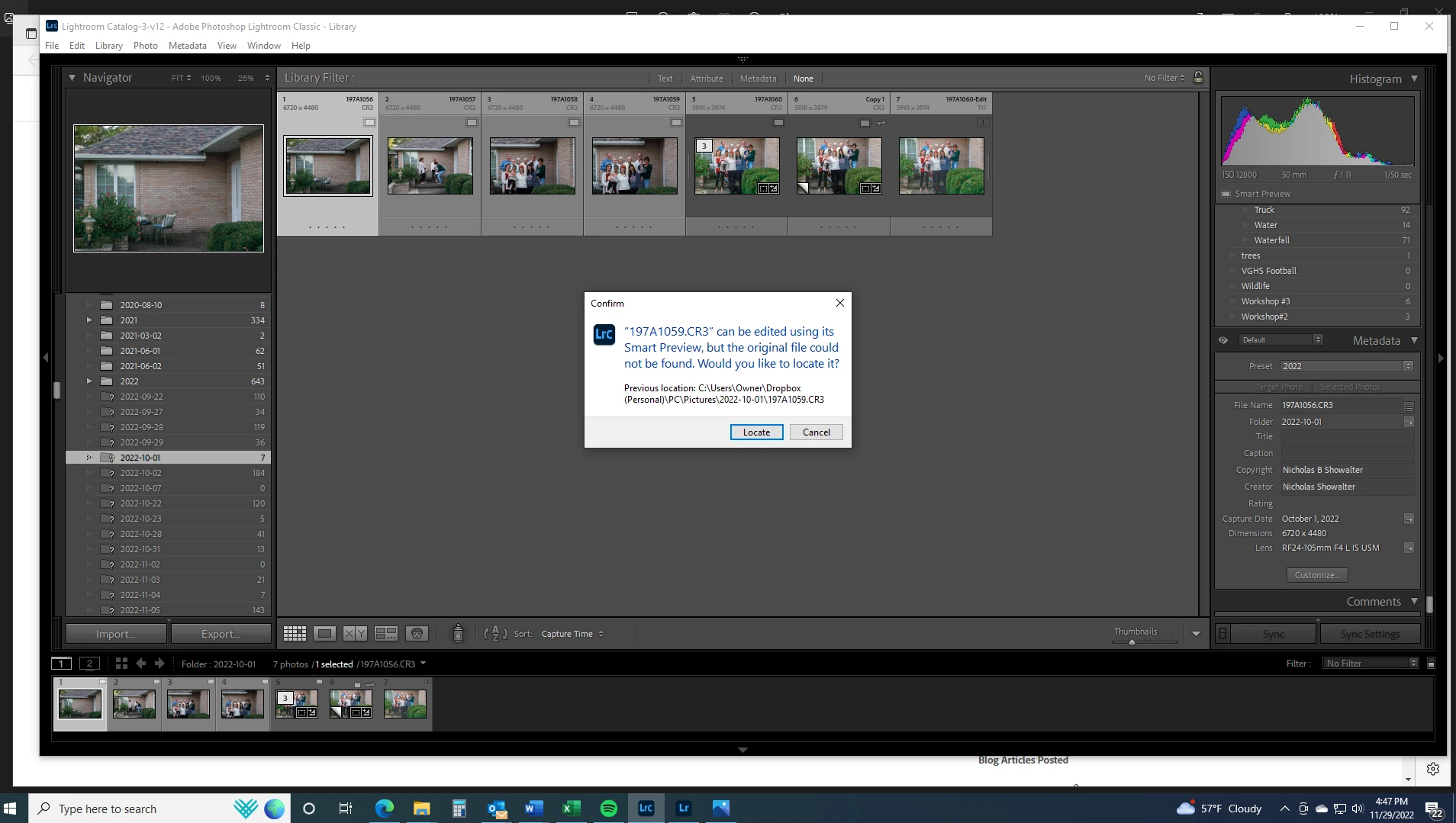The image size is (1456, 823).
Task: Toggle the flag on thumbnail 197A1057
Action: pyautogui.click(x=472, y=122)
